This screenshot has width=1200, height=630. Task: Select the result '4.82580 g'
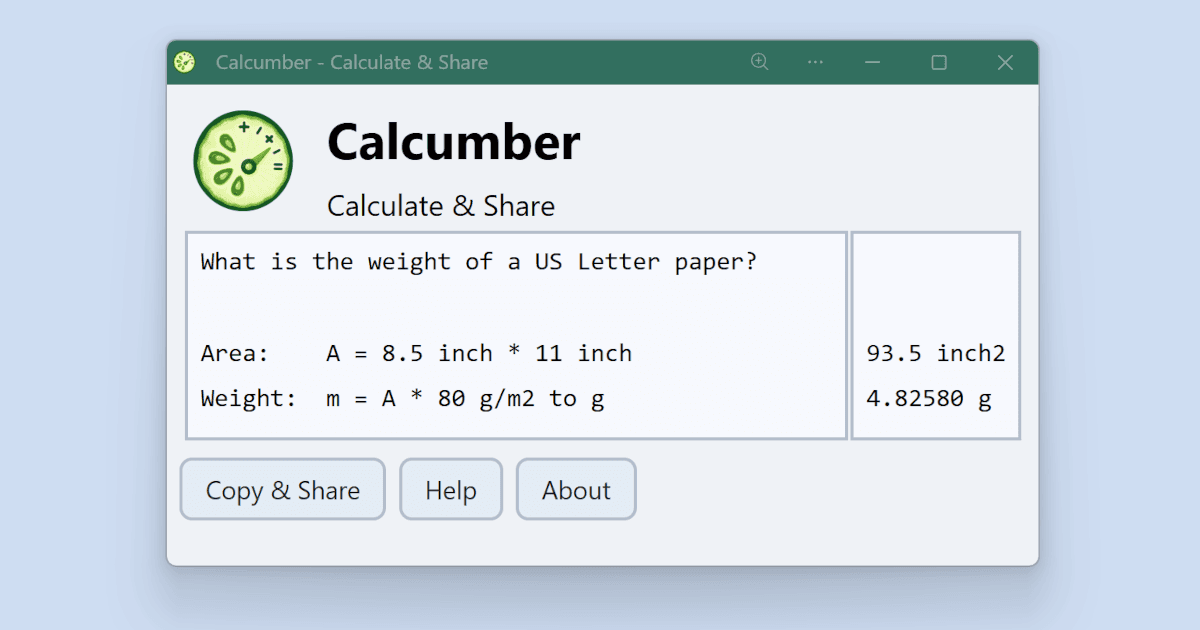pyautogui.click(x=929, y=398)
